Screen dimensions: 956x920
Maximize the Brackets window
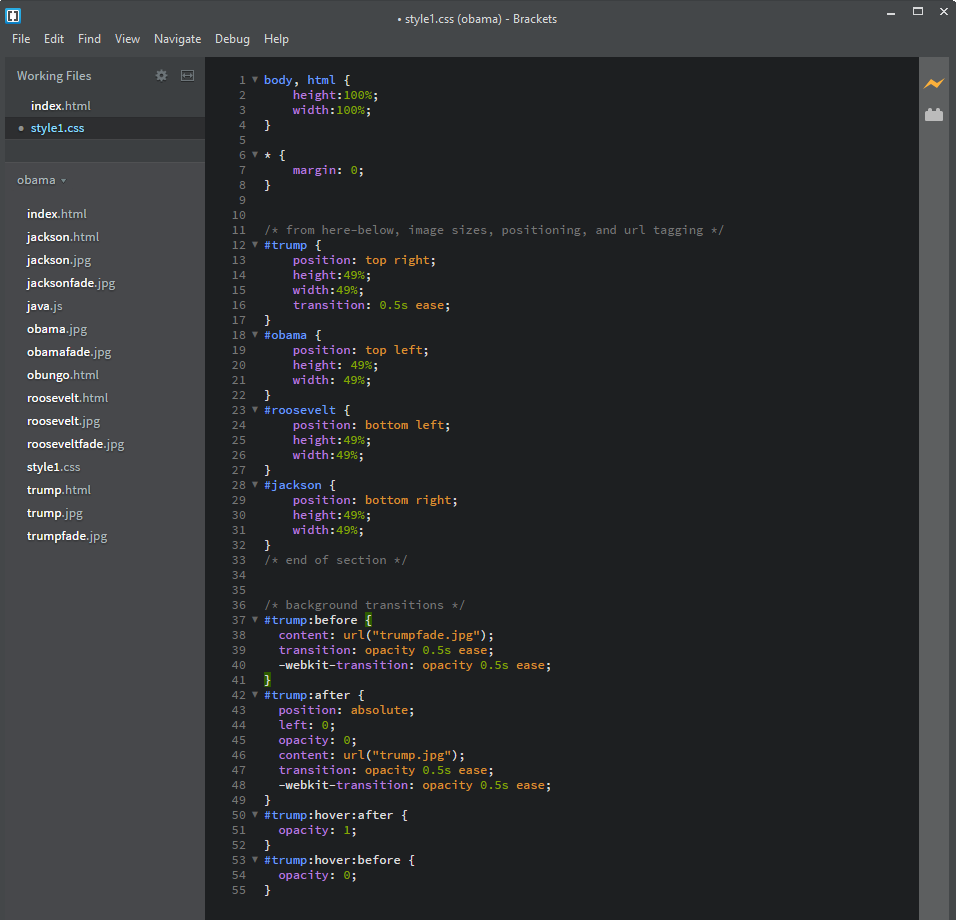coord(918,11)
